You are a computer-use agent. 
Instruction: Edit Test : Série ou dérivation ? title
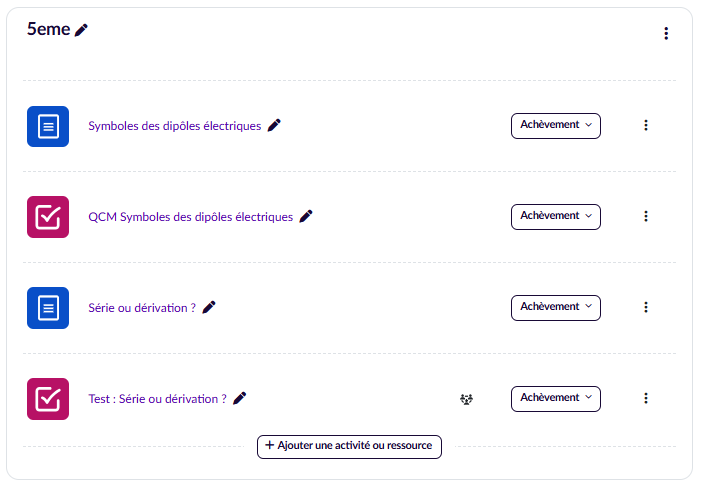(x=239, y=398)
